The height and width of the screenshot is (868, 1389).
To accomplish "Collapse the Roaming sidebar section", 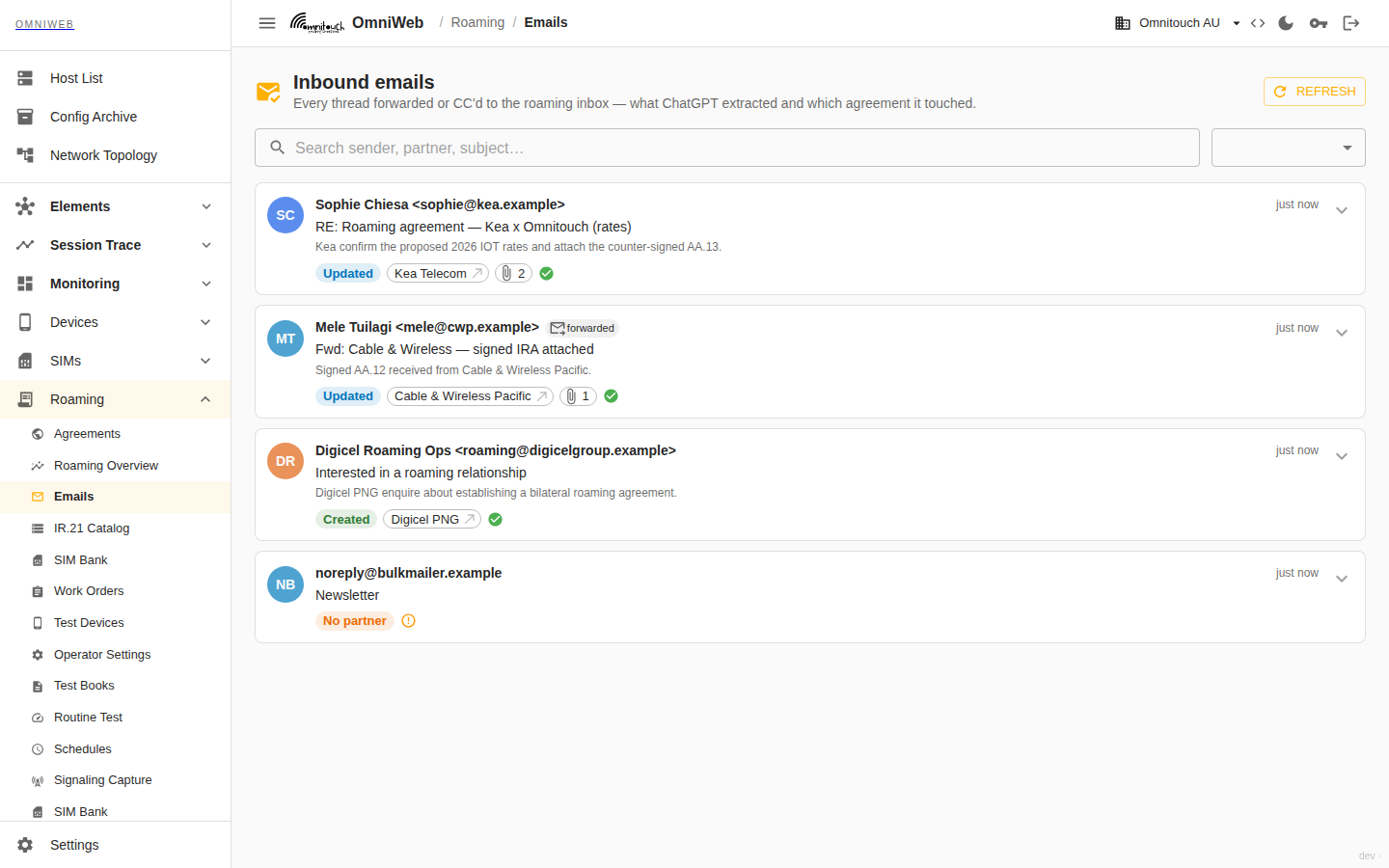I will [x=116, y=399].
